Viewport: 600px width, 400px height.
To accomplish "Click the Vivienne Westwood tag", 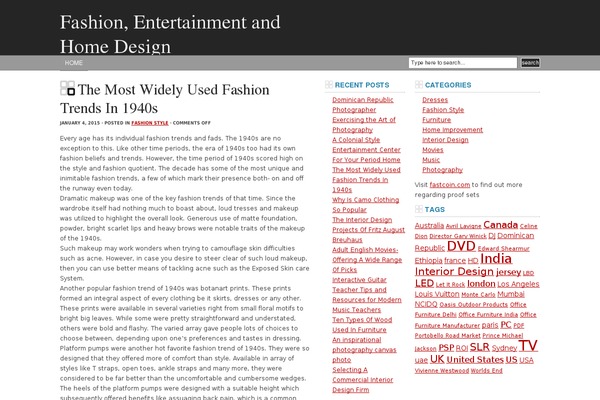I will point(442,371).
